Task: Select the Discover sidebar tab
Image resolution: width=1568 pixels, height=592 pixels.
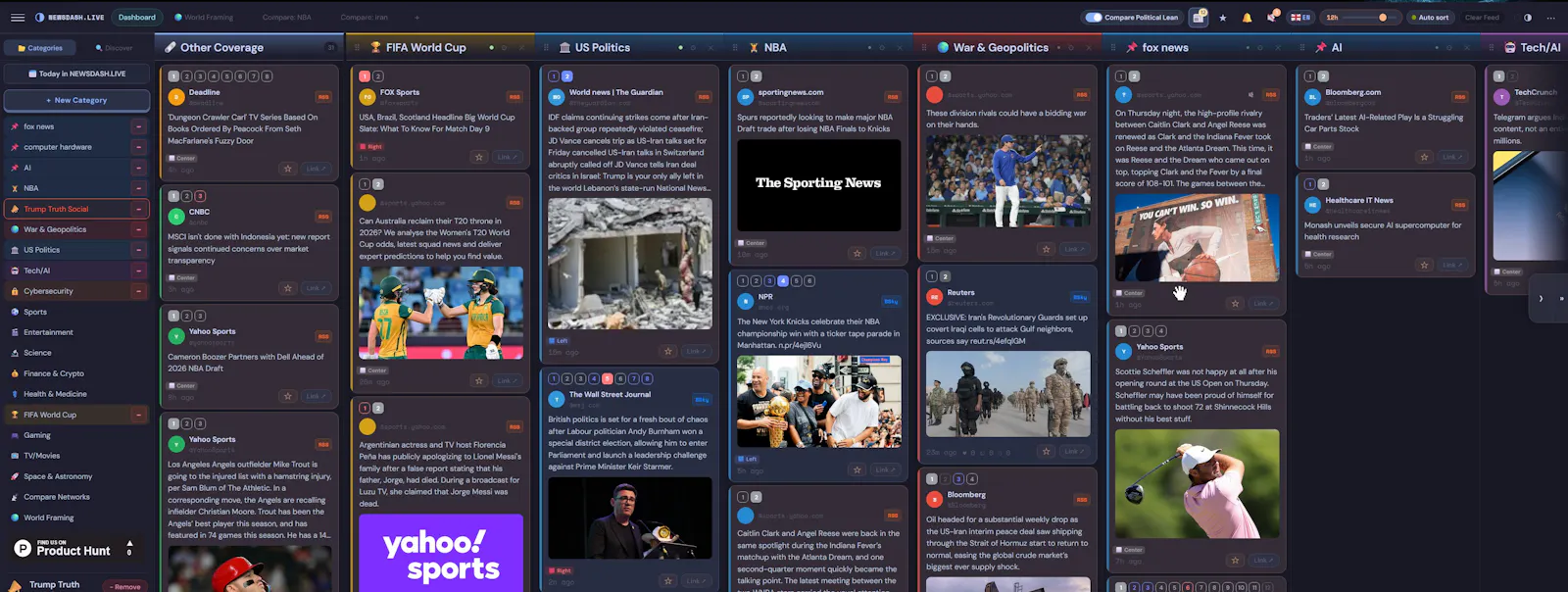Action: click(114, 48)
